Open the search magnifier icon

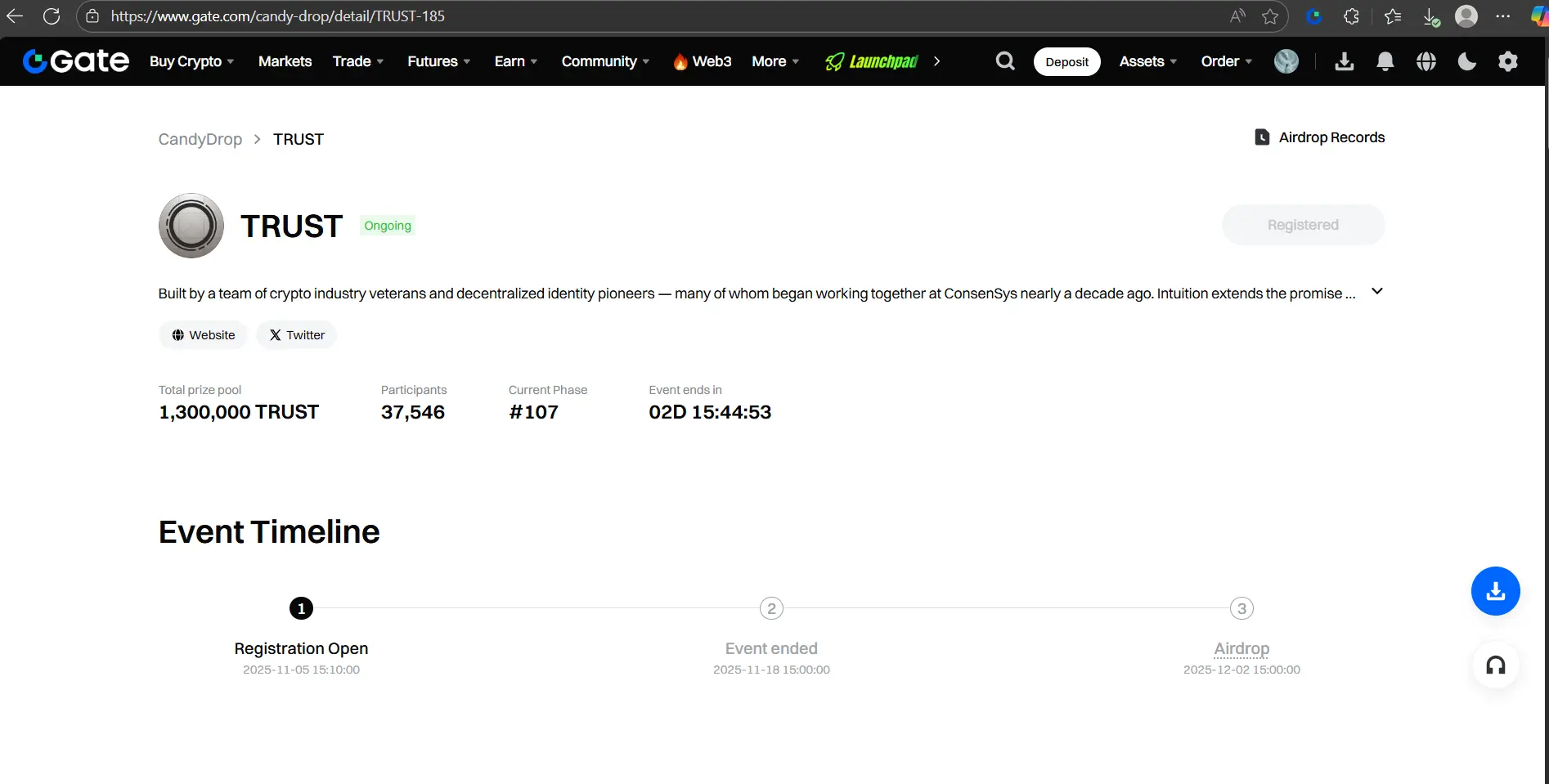pos(1005,61)
